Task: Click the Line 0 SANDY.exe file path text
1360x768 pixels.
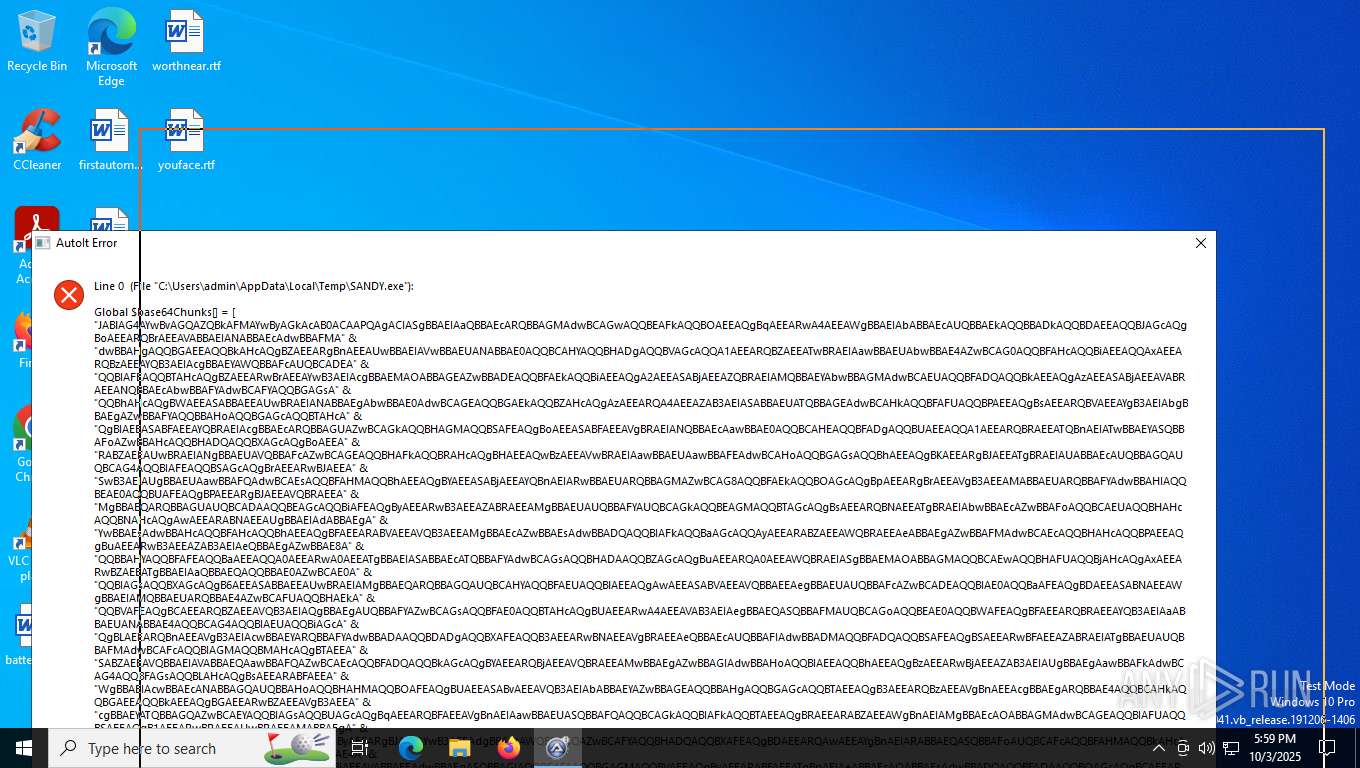Action: pyautogui.click(x=254, y=286)
